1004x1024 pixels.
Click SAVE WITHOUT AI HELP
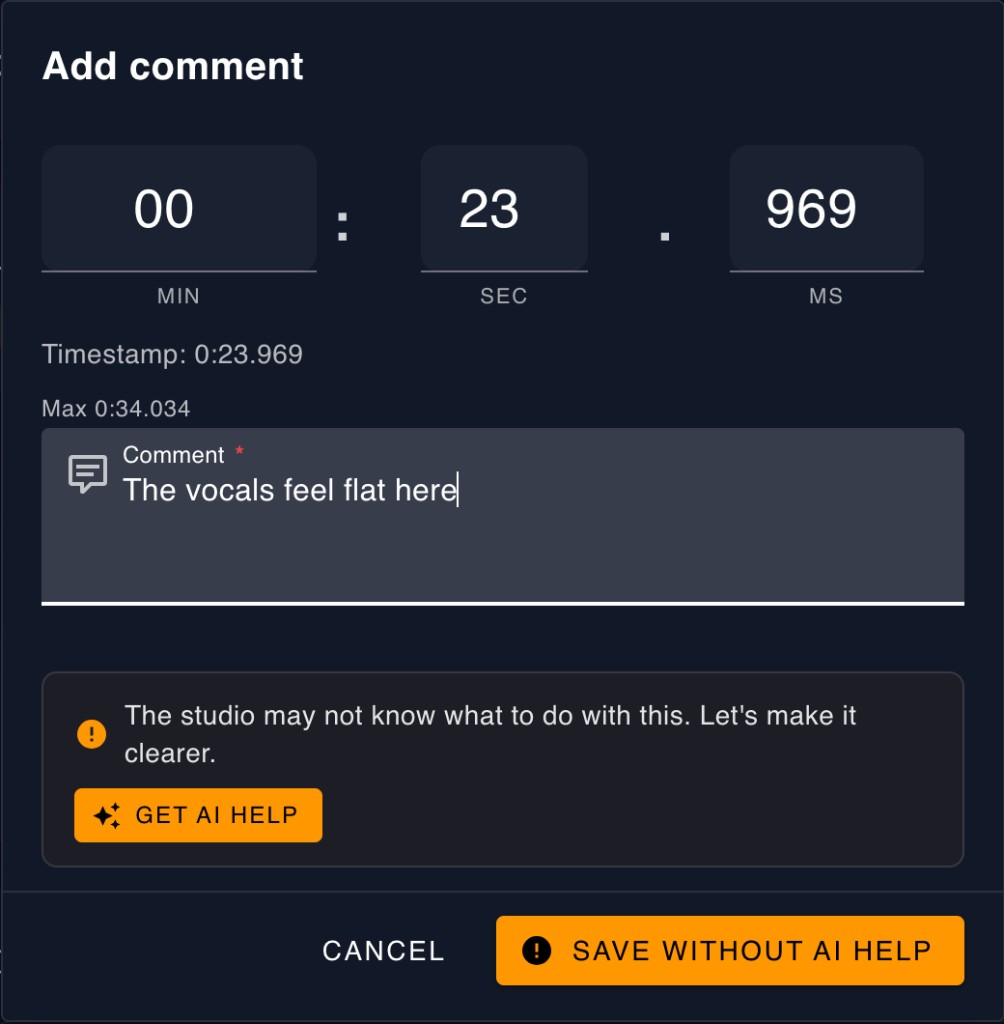click(x=730, y=950)
